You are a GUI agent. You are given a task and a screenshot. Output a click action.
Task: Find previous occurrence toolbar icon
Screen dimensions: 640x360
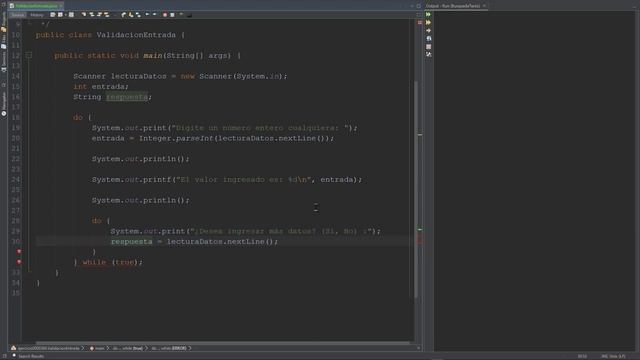click(x=92, y=15)
